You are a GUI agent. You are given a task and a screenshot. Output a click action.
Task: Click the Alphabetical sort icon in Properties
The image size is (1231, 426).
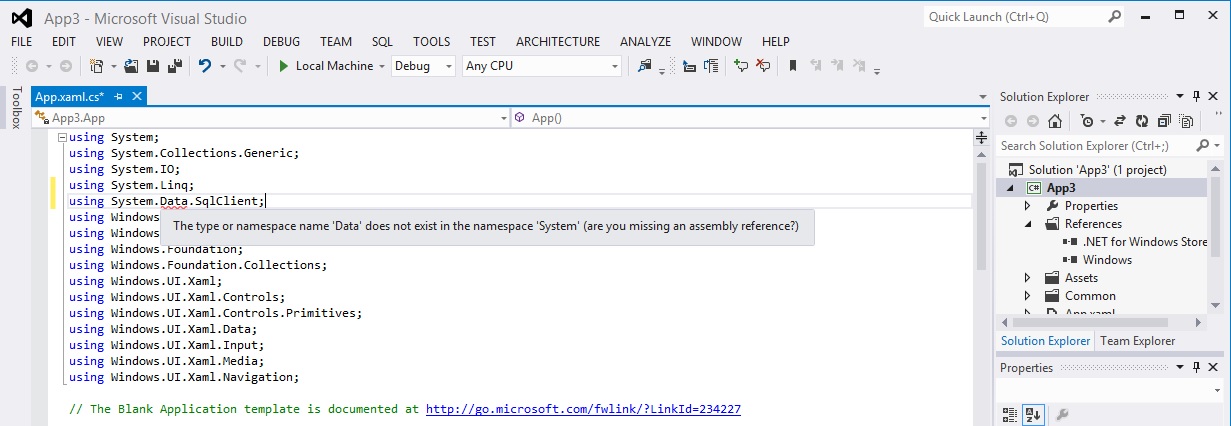(1033, 415)
